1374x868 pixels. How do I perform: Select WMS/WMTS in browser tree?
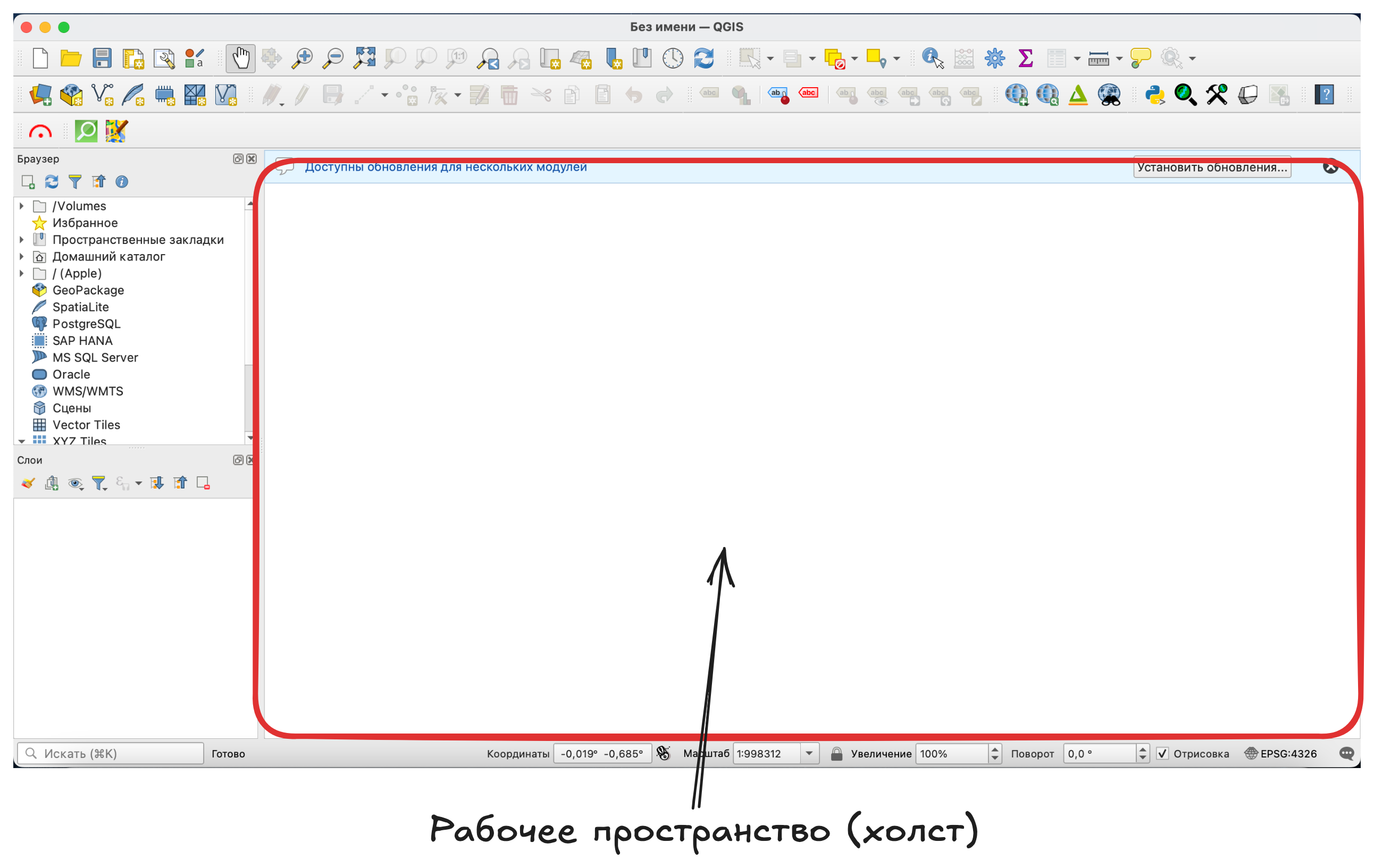click(x=87, y=391)
